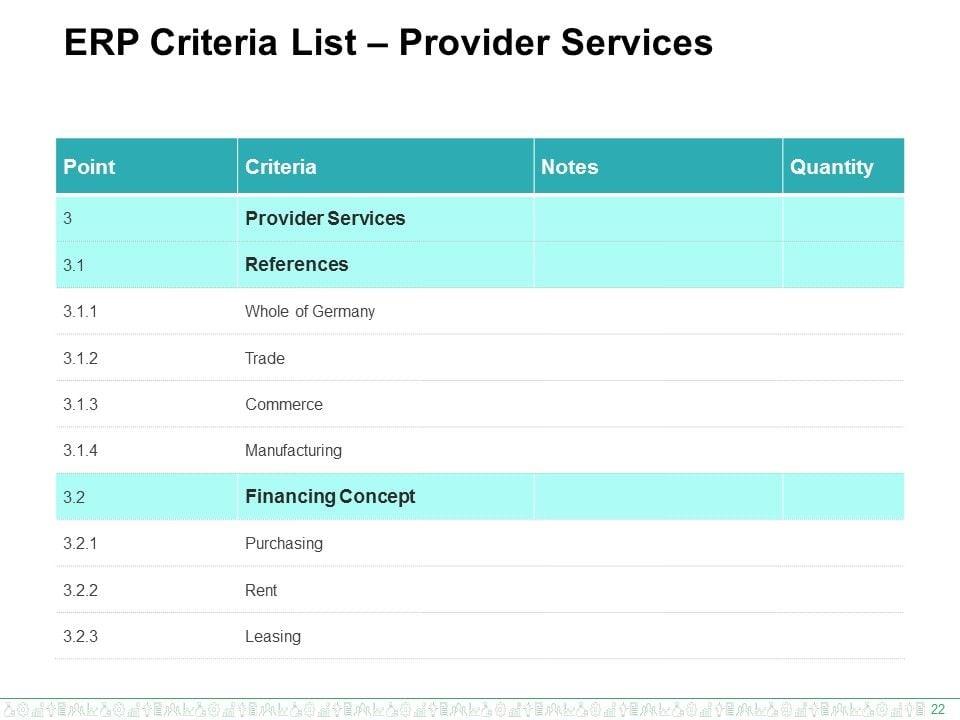The height and width of the screenshot is (720, 960).
Task: Select the 'Commerce' criteria row
Action: click(x=284, y=405)
